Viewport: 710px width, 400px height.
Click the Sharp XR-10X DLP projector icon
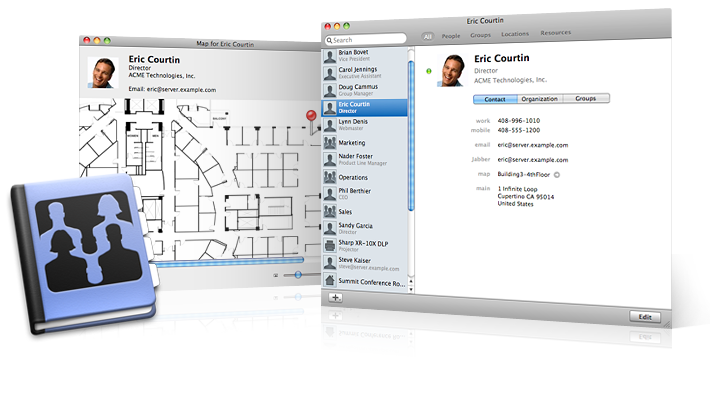point(330,246)
